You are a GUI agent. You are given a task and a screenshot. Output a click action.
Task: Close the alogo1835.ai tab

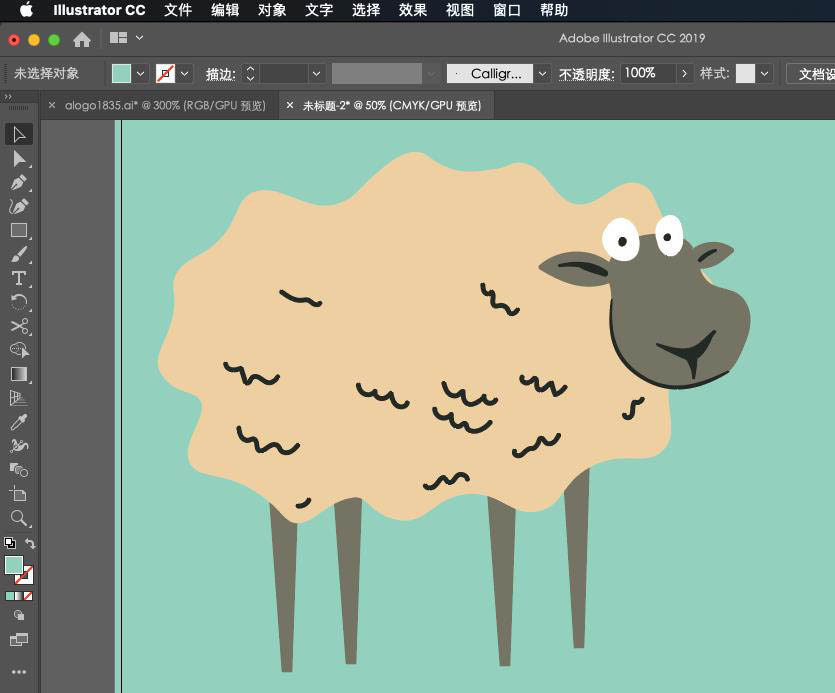(52, 105)
